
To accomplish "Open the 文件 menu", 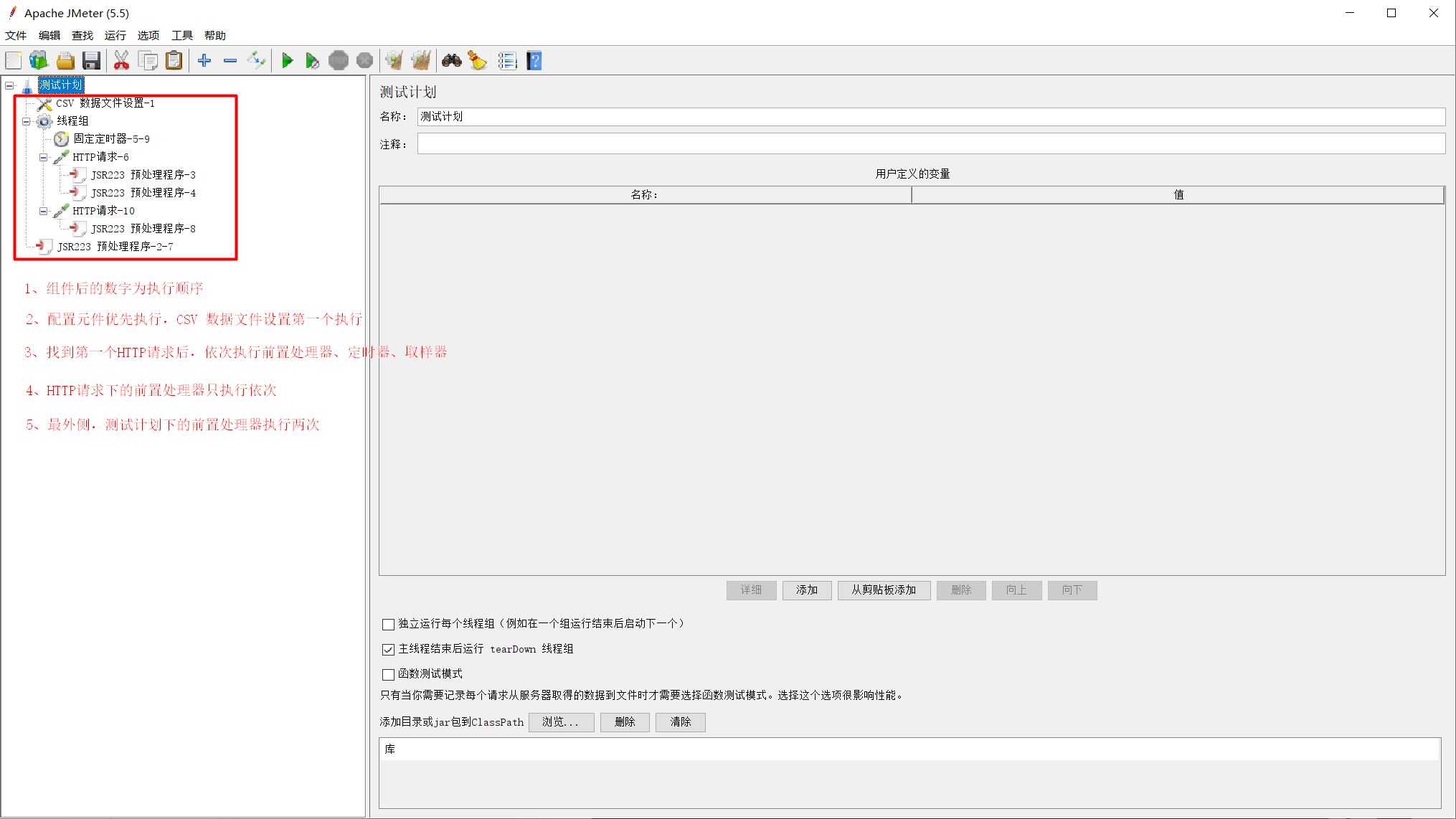I will 16,35.
